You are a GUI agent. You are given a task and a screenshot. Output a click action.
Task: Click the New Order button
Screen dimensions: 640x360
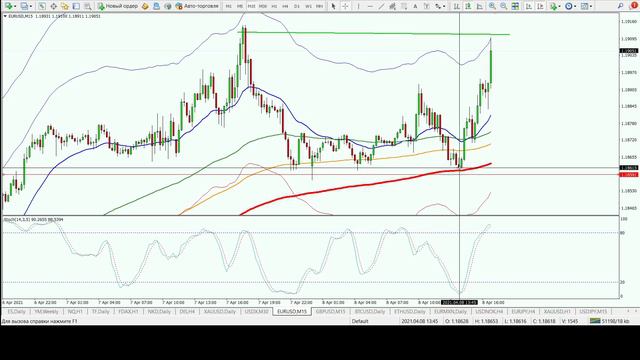coord(118,6)
